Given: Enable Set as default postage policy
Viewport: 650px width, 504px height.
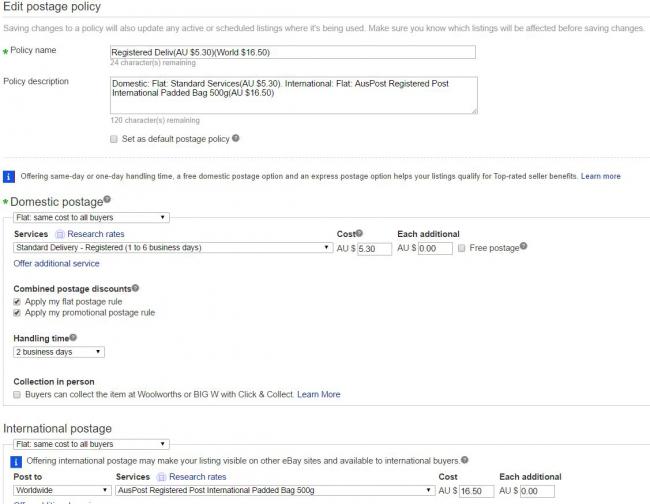Looking at the screenshot, I should coord(114,139).
